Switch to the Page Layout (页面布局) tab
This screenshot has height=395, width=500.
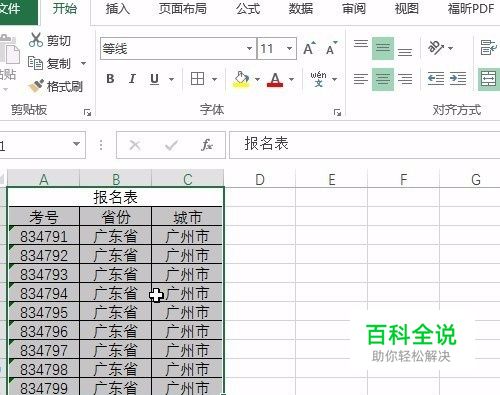pyautogui.click(x=183, y=9)
